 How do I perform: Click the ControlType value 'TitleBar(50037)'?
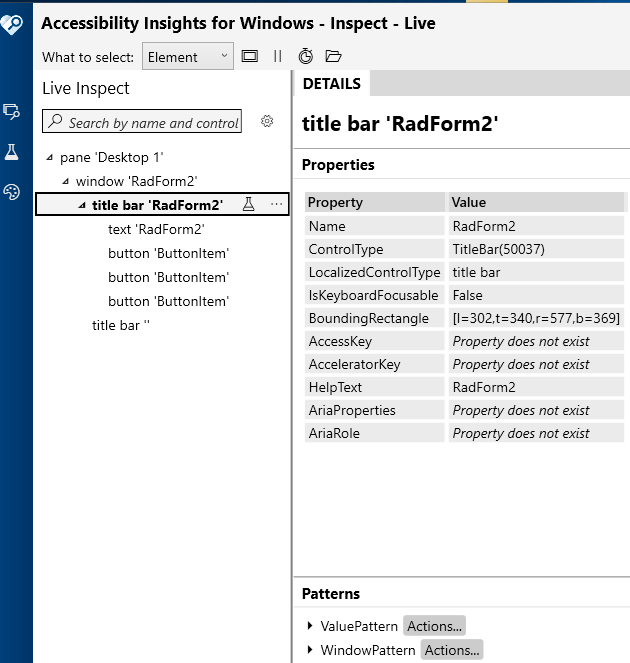tap(536, 249)
